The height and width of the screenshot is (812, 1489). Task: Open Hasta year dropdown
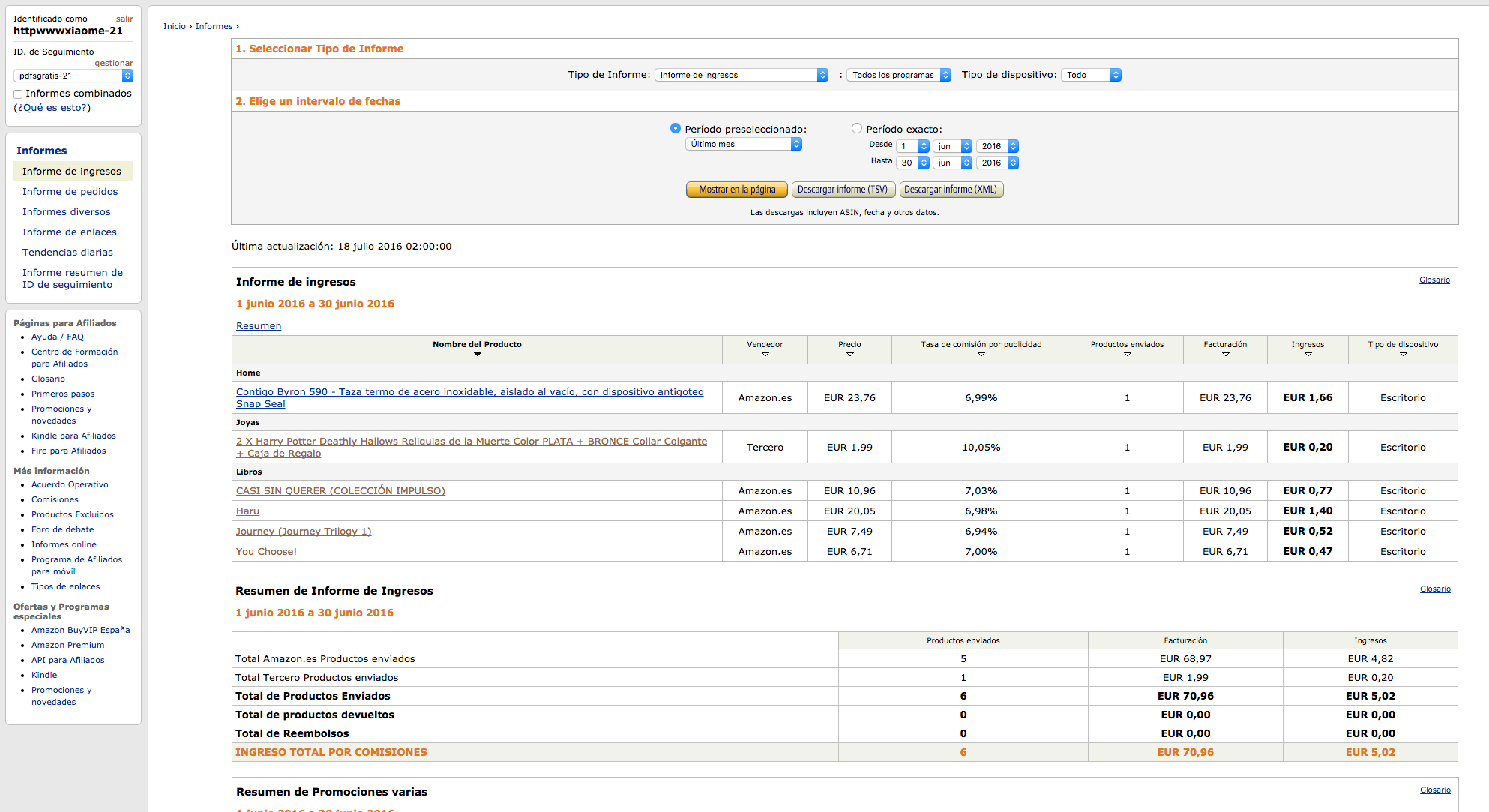[997, 163]
